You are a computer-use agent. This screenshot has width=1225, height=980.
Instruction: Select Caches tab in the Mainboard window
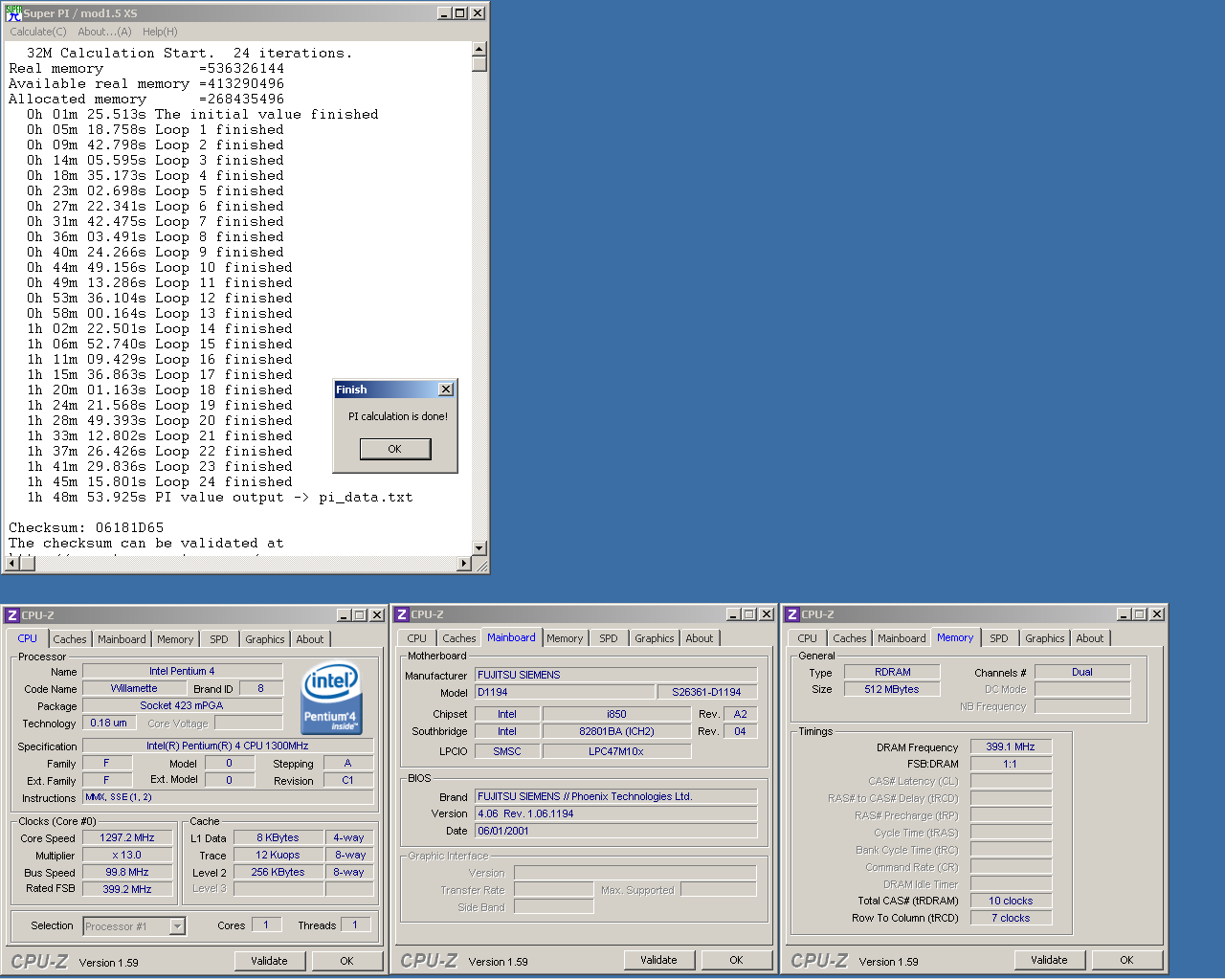pos(459,638)
